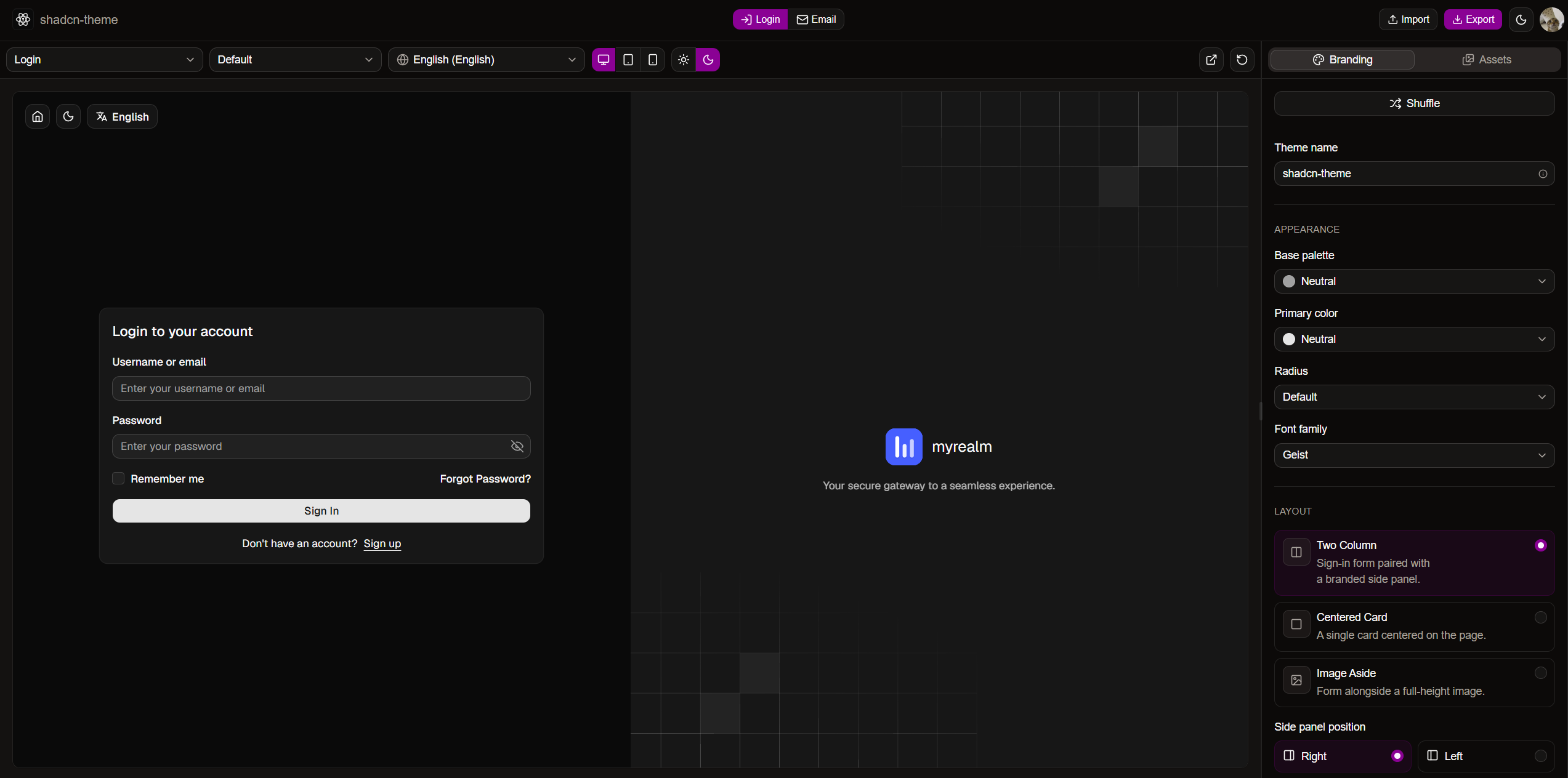Open preview in new window icon
The height and width of the screenshot is (778, 1568).
coord(1211,60)
